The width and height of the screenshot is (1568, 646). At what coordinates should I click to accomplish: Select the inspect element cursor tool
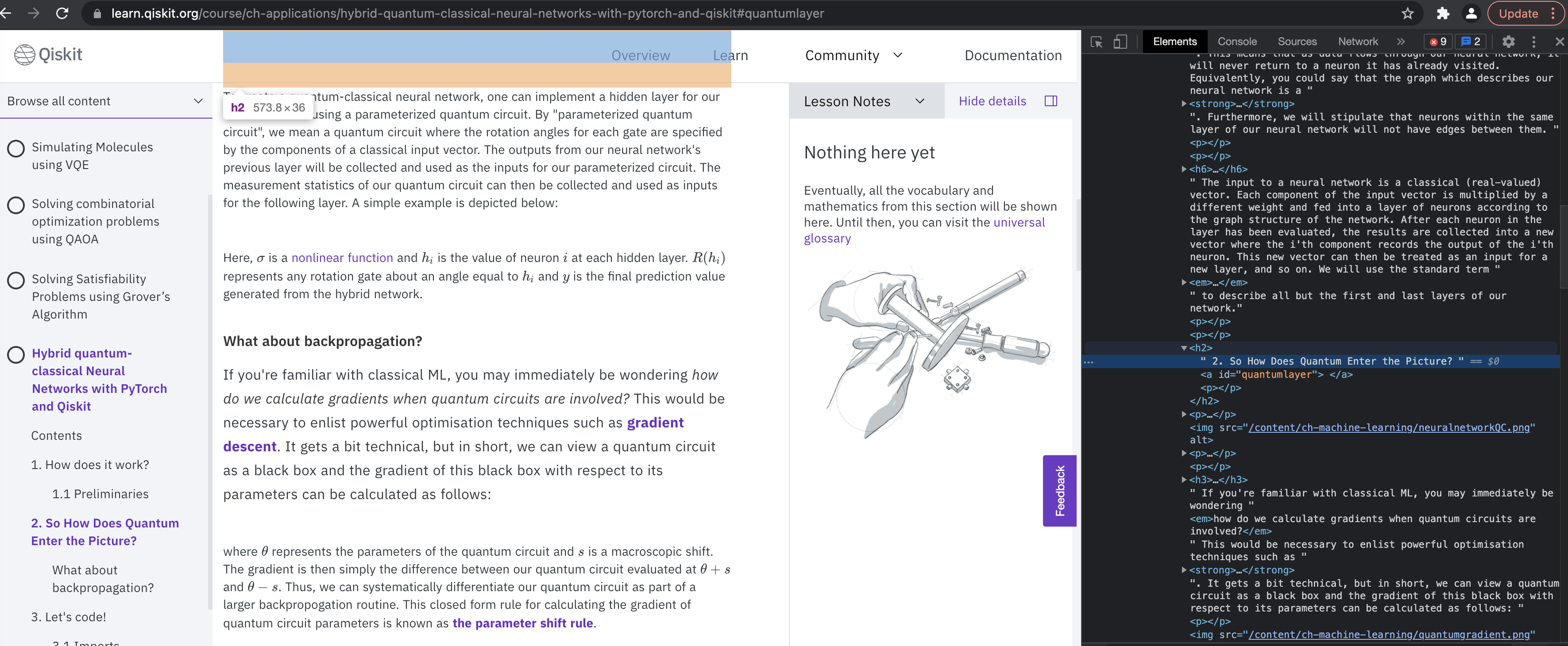[x=1097, y=41]
